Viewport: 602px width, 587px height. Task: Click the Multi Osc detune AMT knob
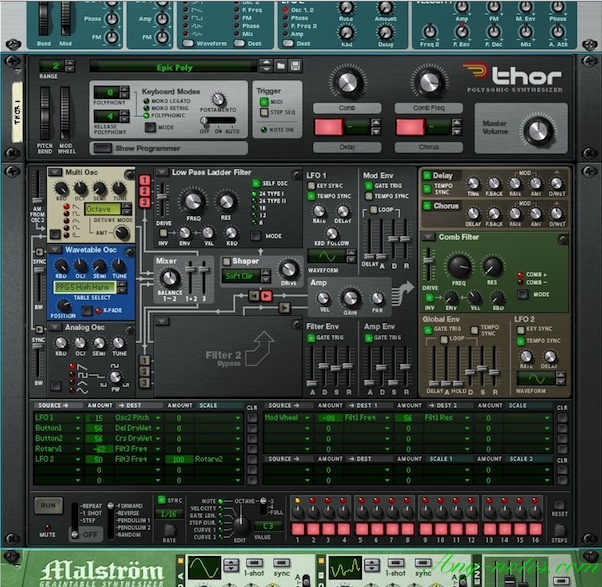point(122,233)
